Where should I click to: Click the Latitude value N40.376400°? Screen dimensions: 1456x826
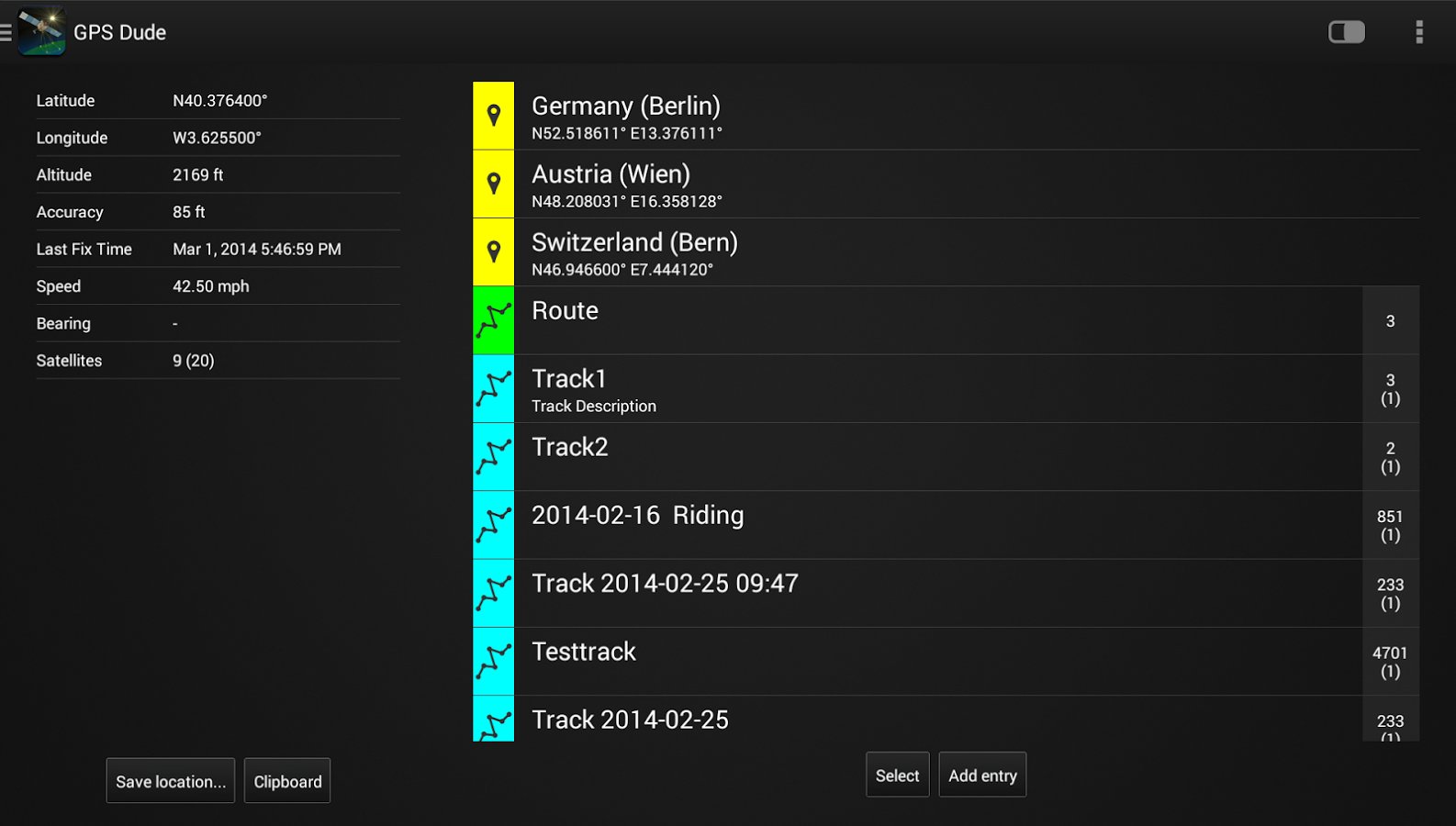point(220,100)
